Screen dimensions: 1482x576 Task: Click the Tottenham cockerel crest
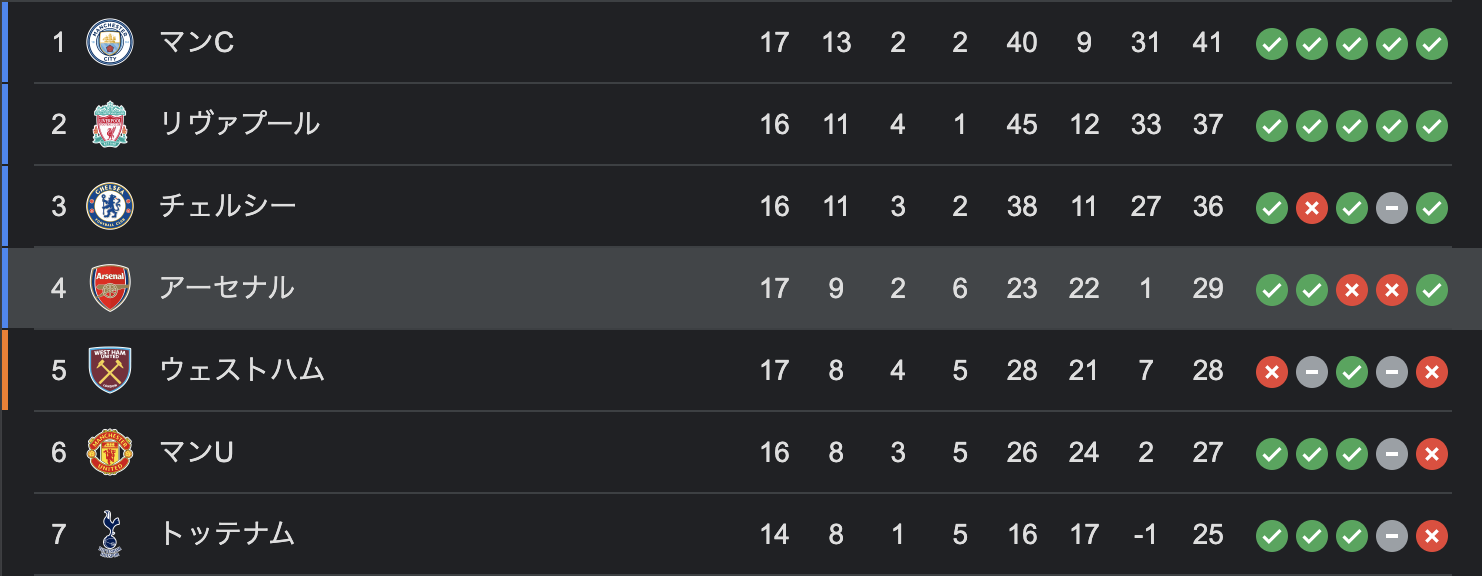point(110,534)
